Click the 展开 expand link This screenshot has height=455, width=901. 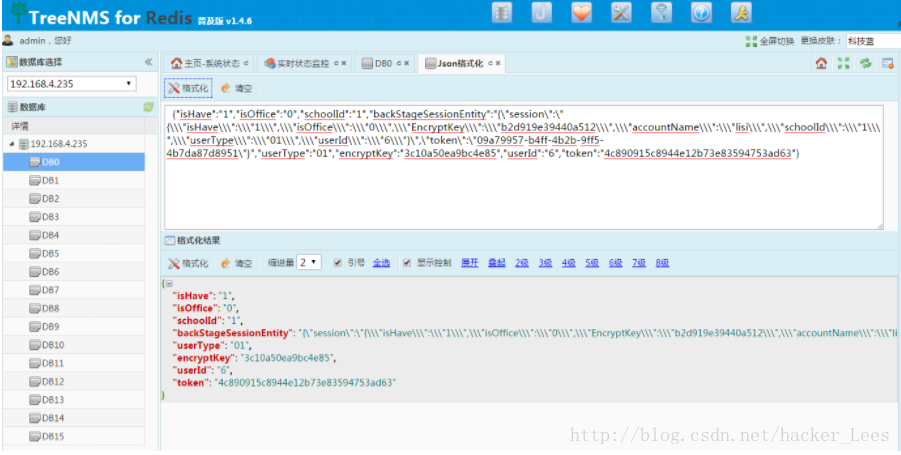(469, 263)
